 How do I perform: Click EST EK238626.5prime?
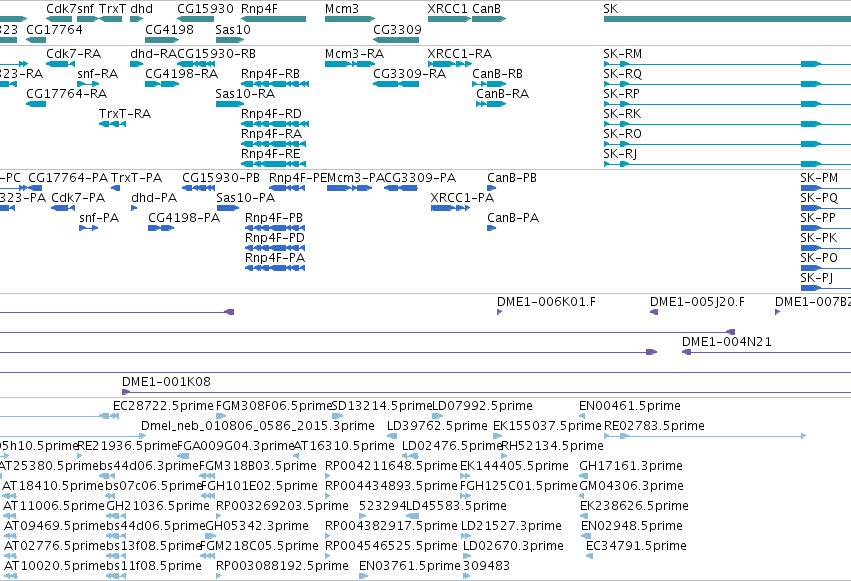point(634,506)
